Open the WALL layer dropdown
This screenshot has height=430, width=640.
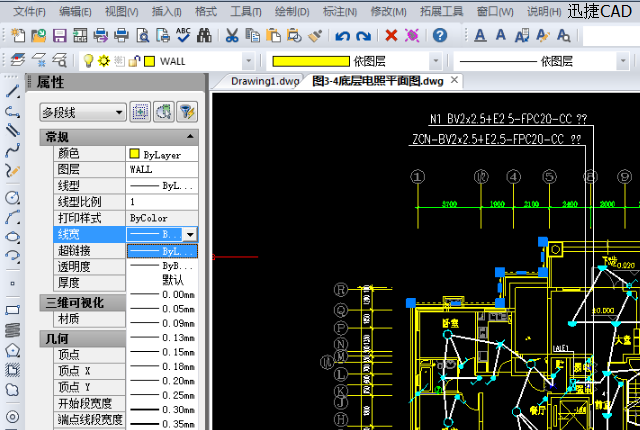coord(248,61)
